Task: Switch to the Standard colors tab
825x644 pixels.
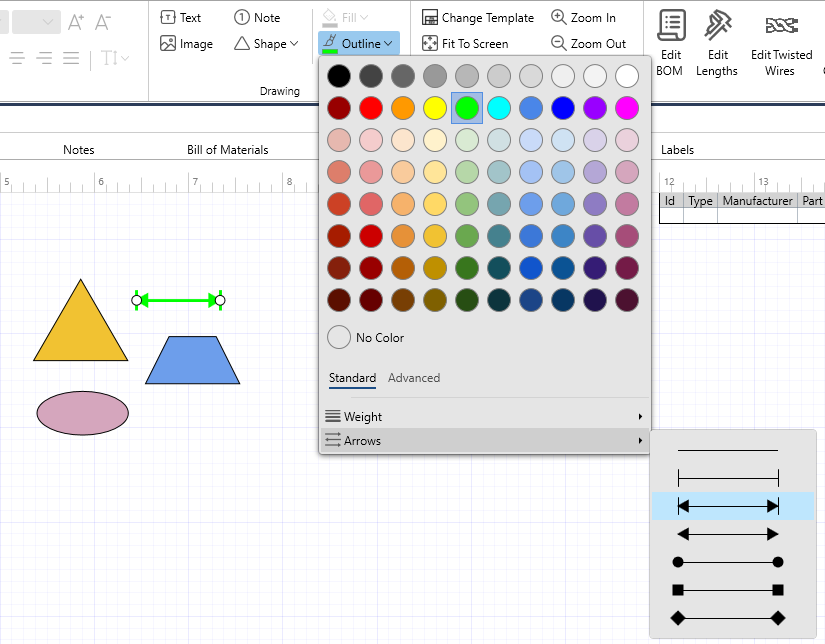Action: tap(352, 378)
